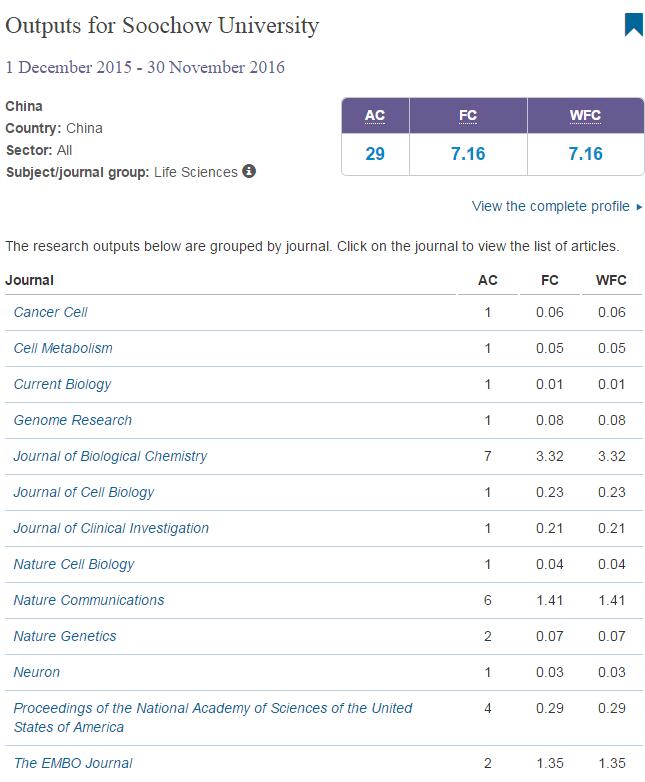The height and width of the screenshot is (782, 645).
Task: Select the AC tab in the summary box
Action: point(375,115)
